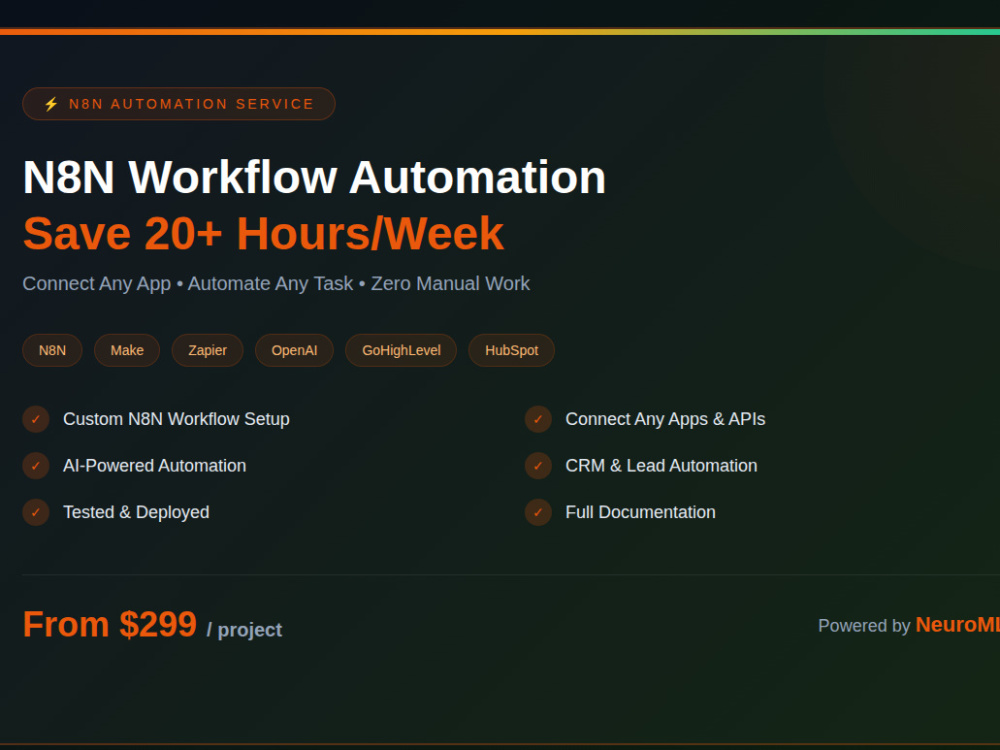1000x750 pixels.
Task: Select the HubSpot tag pill
Action: click(511, 350)
